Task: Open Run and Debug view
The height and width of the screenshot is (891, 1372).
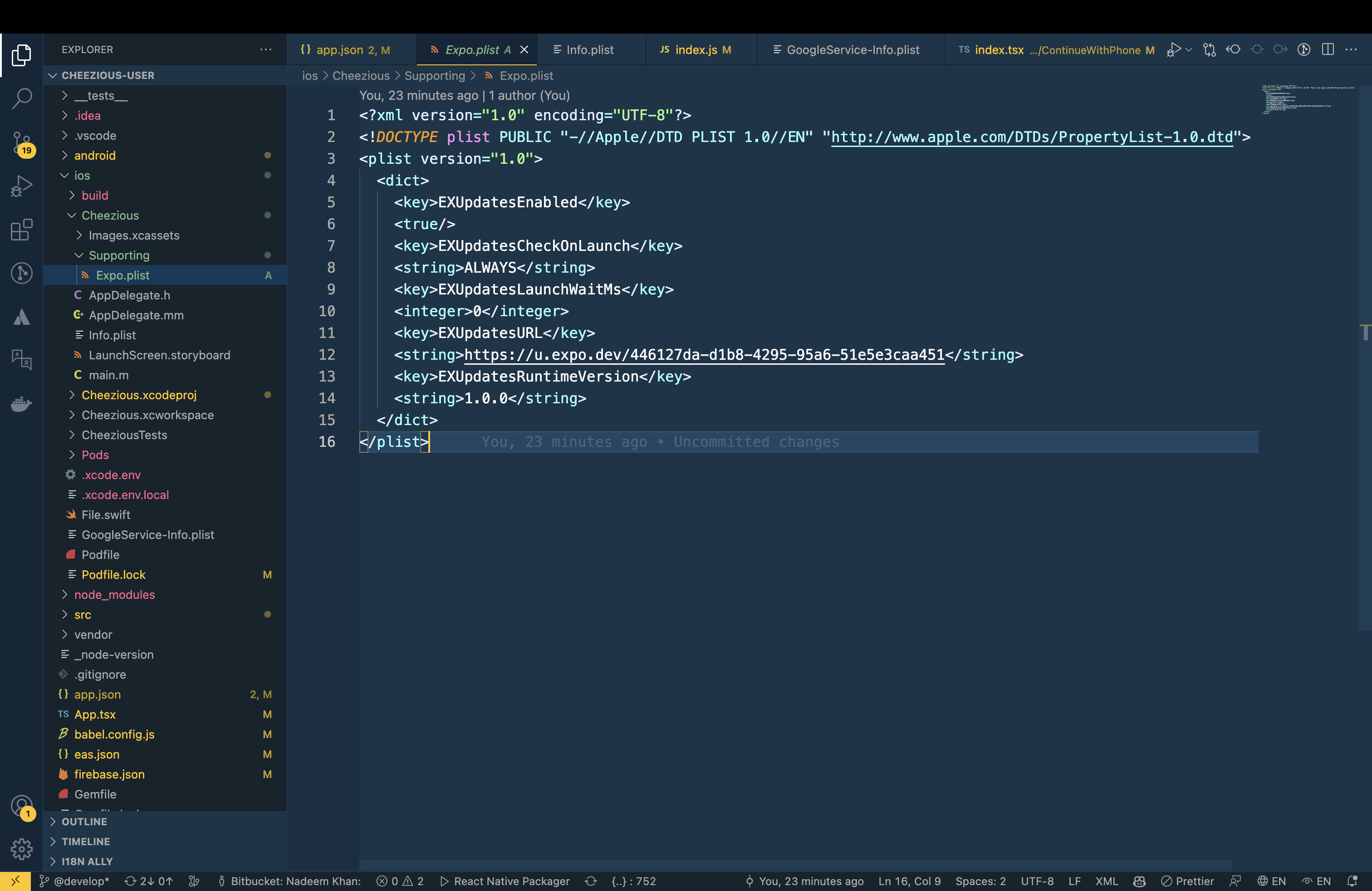Action: (21, 186)
